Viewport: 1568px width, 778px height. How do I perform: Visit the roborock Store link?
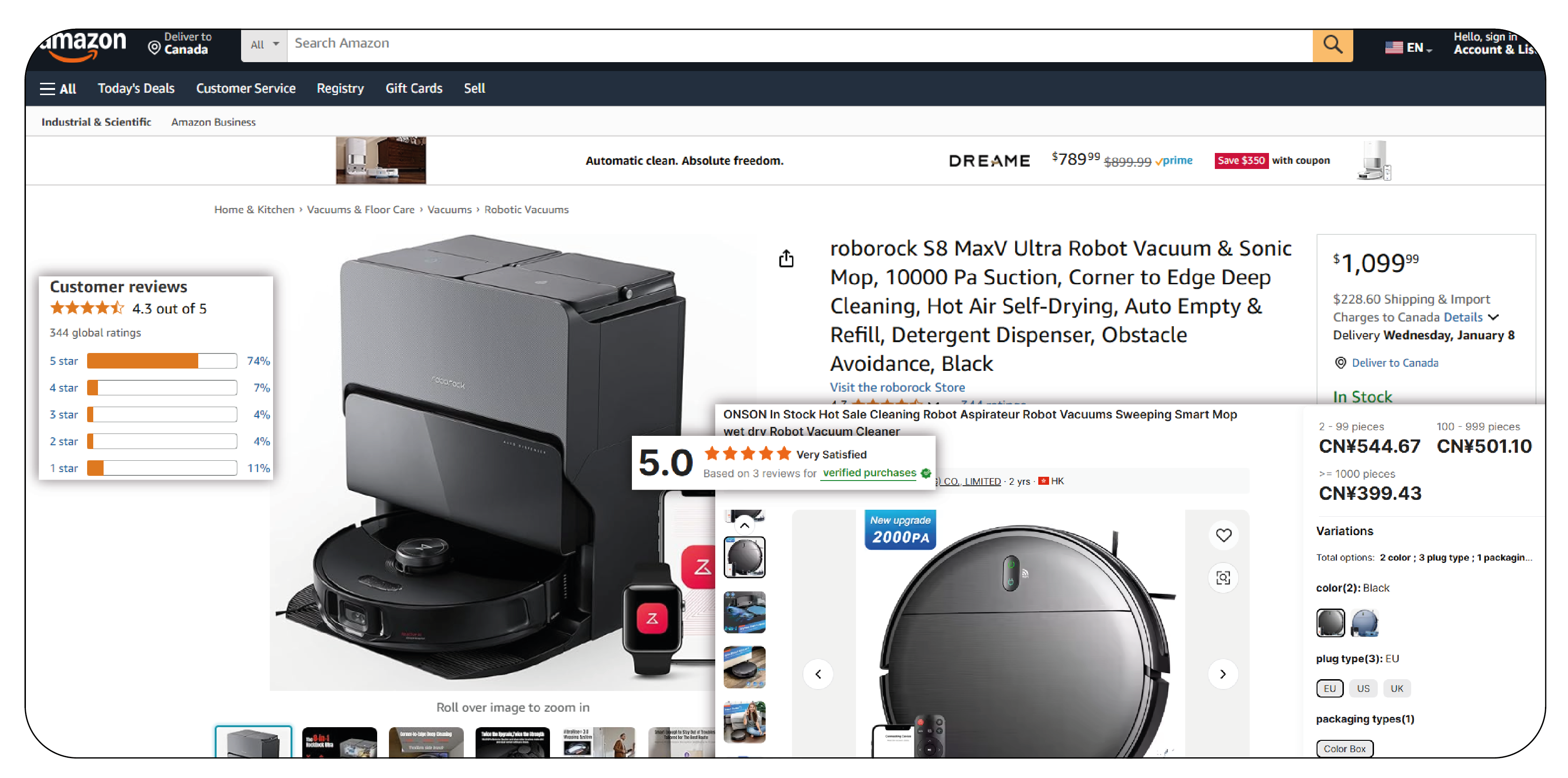coord(897,387)
